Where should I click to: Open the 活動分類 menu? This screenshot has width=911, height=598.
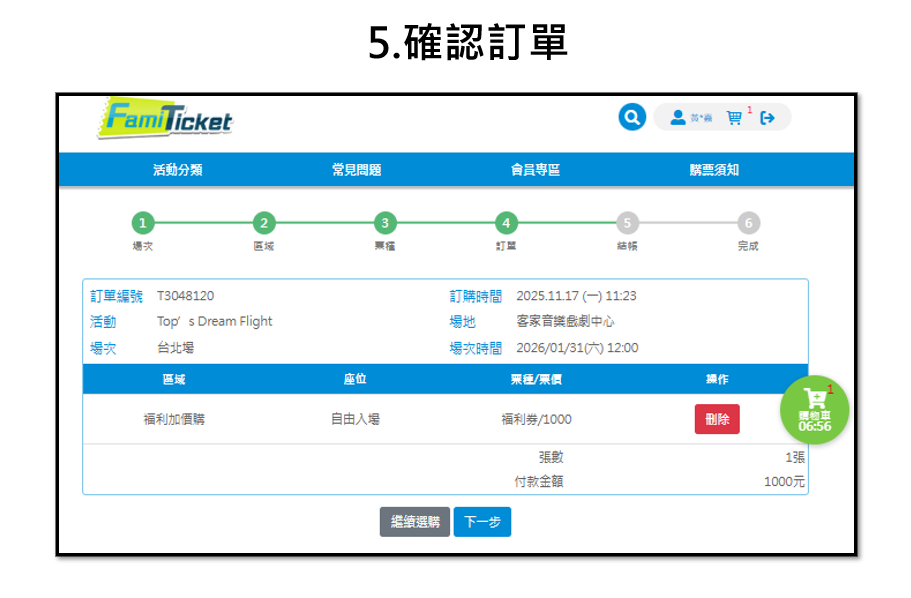click(178, 170)
